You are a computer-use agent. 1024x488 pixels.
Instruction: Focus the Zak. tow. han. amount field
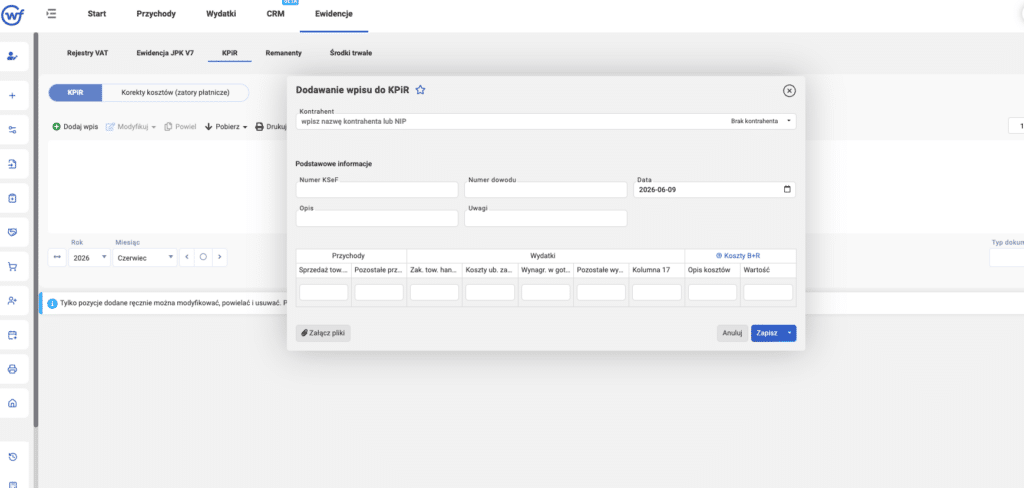[434, 292]
